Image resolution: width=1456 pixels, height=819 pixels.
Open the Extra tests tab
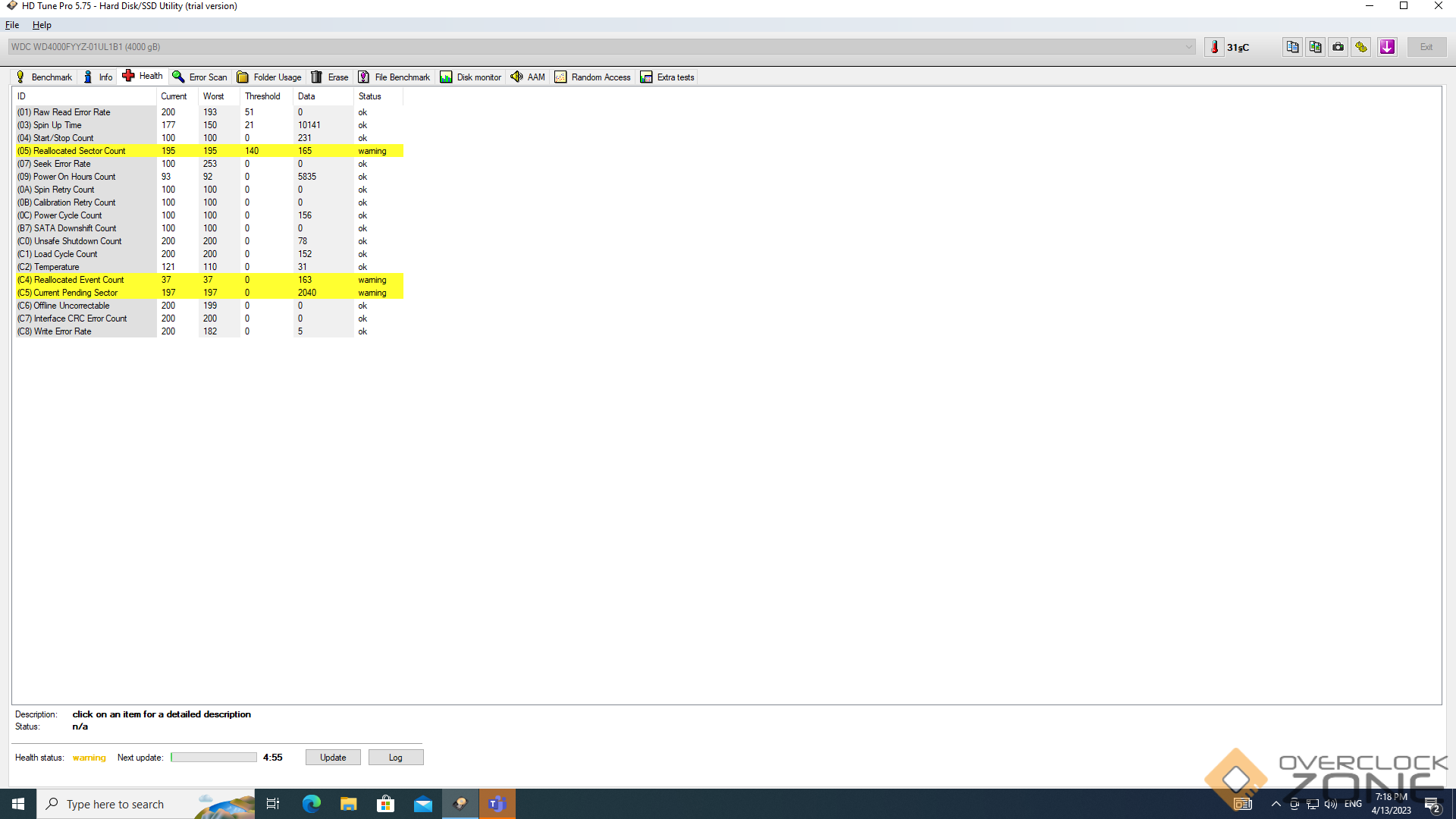(667, 77)
